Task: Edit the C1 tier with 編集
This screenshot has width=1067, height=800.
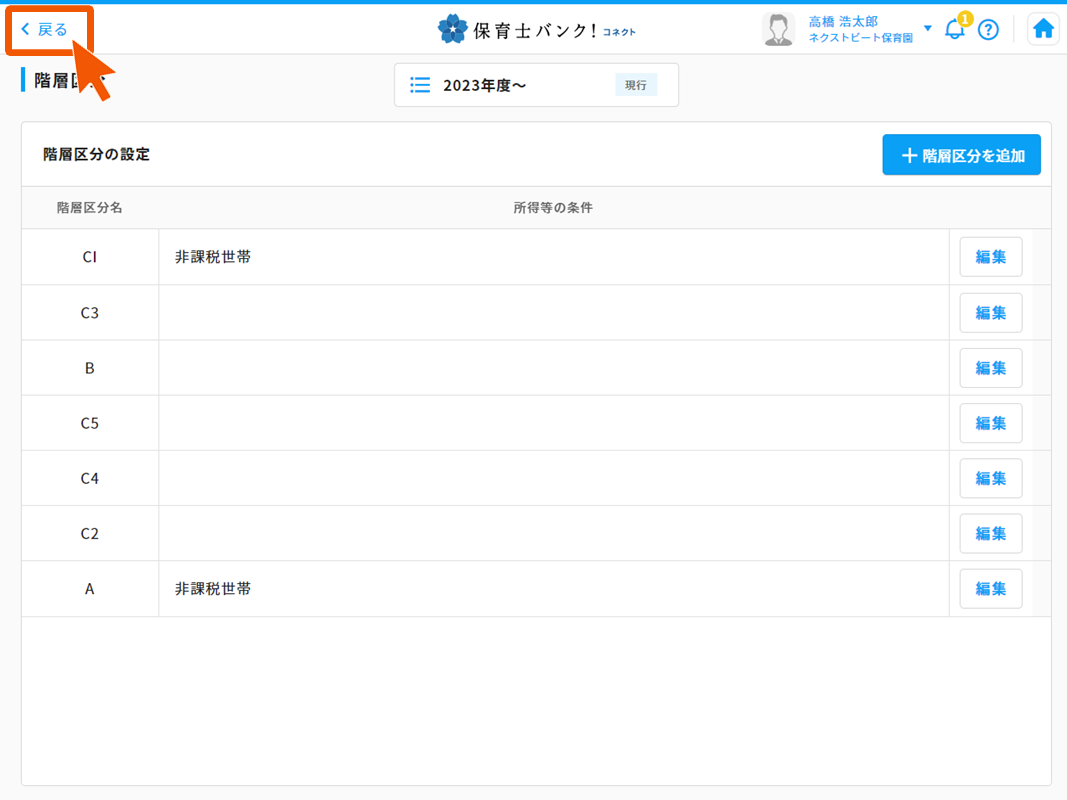Action: pyautogui.click(x=990, y=257)
